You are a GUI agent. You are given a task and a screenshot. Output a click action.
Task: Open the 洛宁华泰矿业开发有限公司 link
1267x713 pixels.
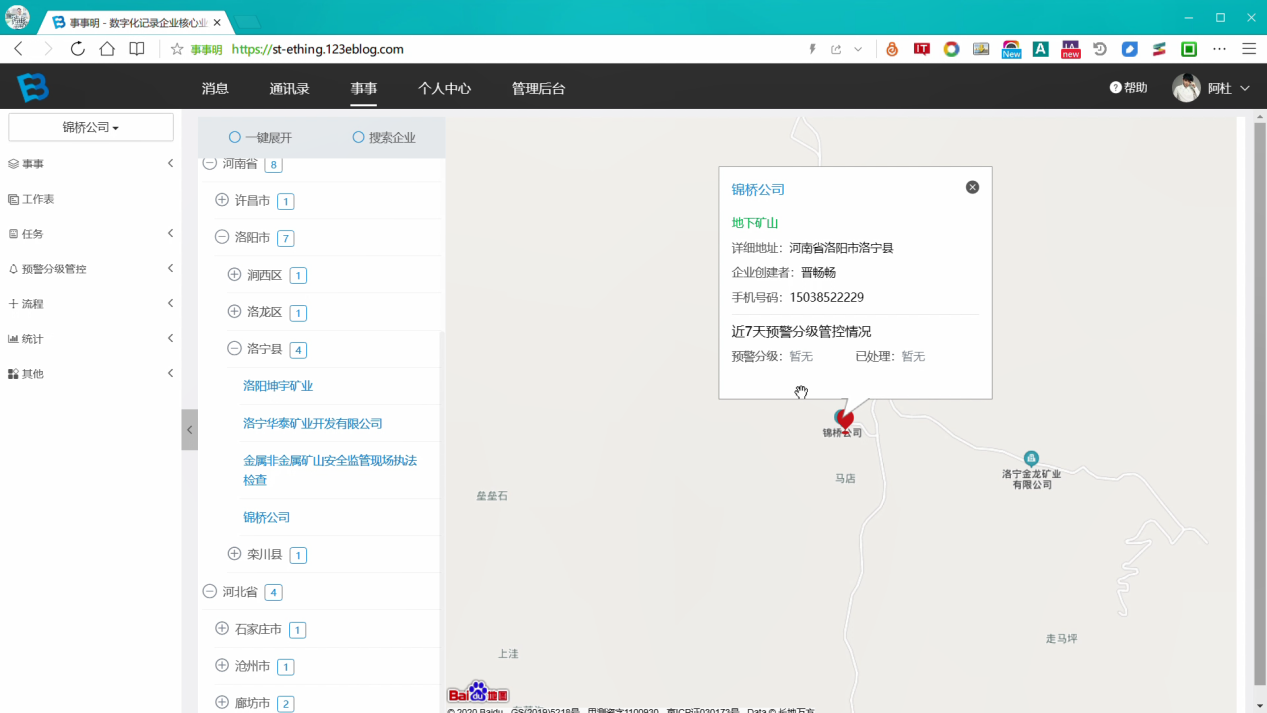pyautogui.click(x=313, y=423)
